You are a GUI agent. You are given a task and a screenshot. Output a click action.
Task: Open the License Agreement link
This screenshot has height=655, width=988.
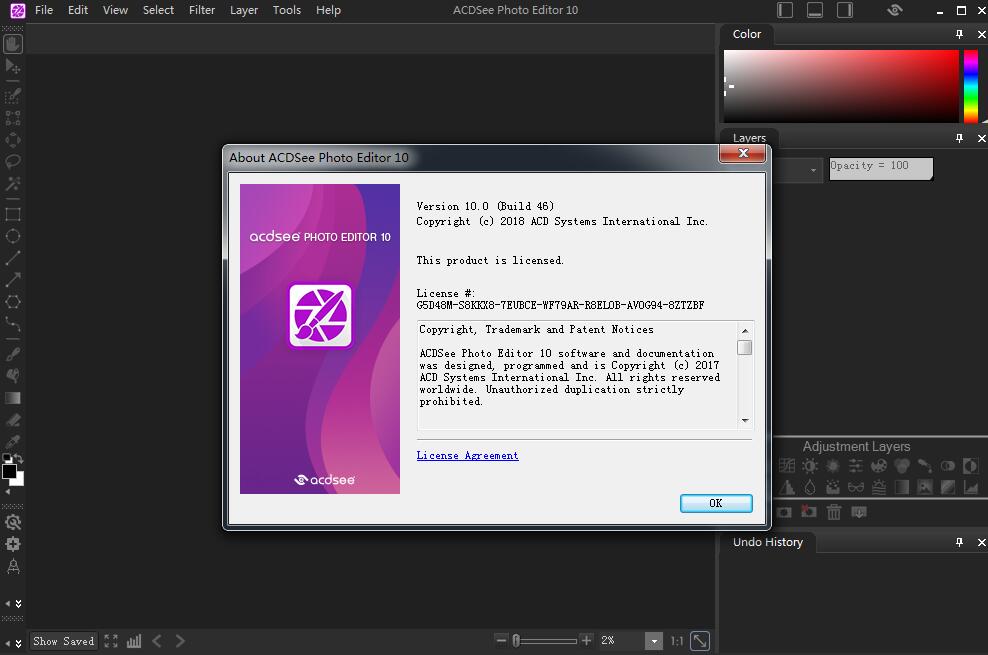pyautogui.click(x=468, y=455)
